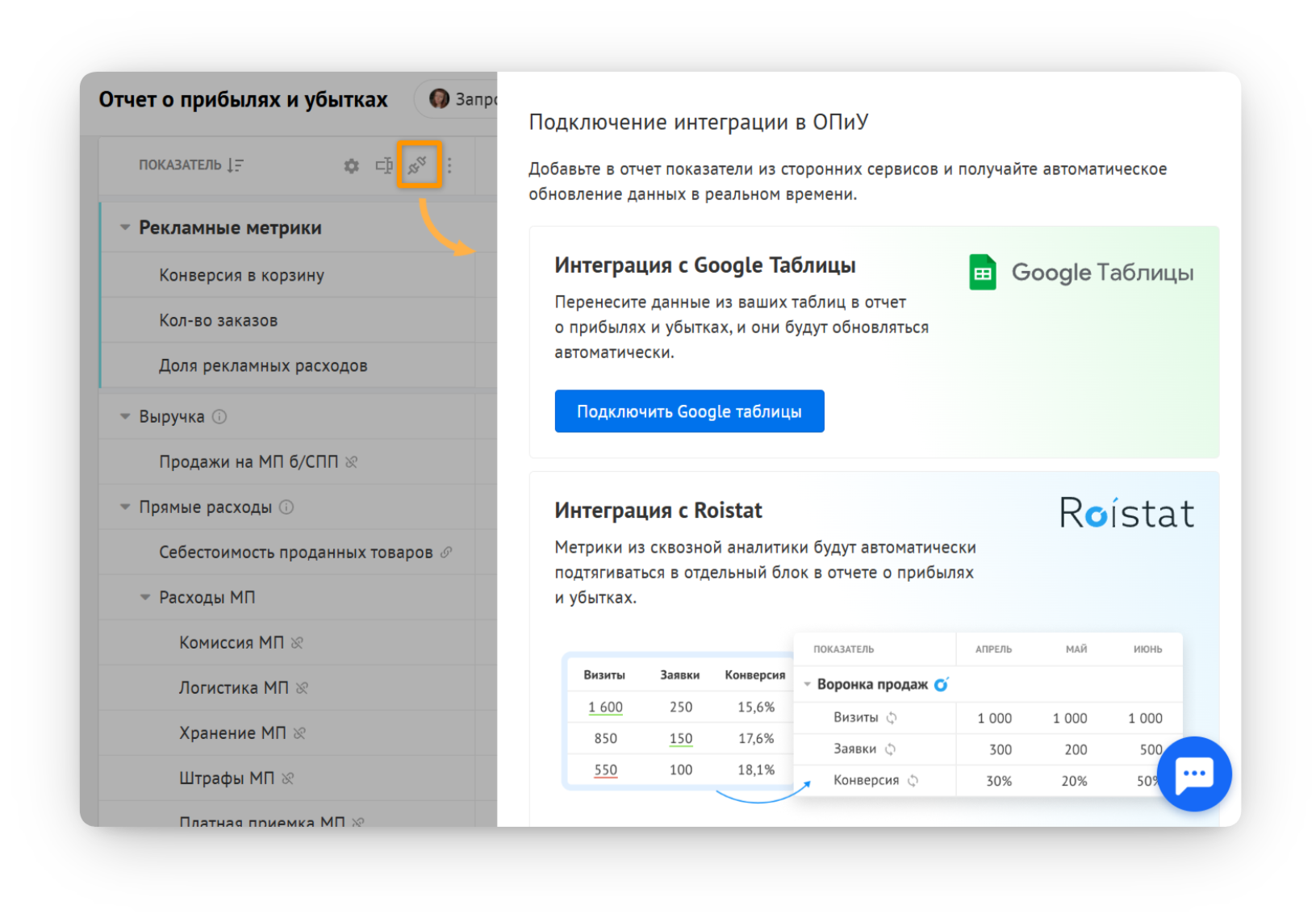Screen dimensions: 1316x914
Task: Collapse the Прямые расходы group
Action: coord(125,507)
